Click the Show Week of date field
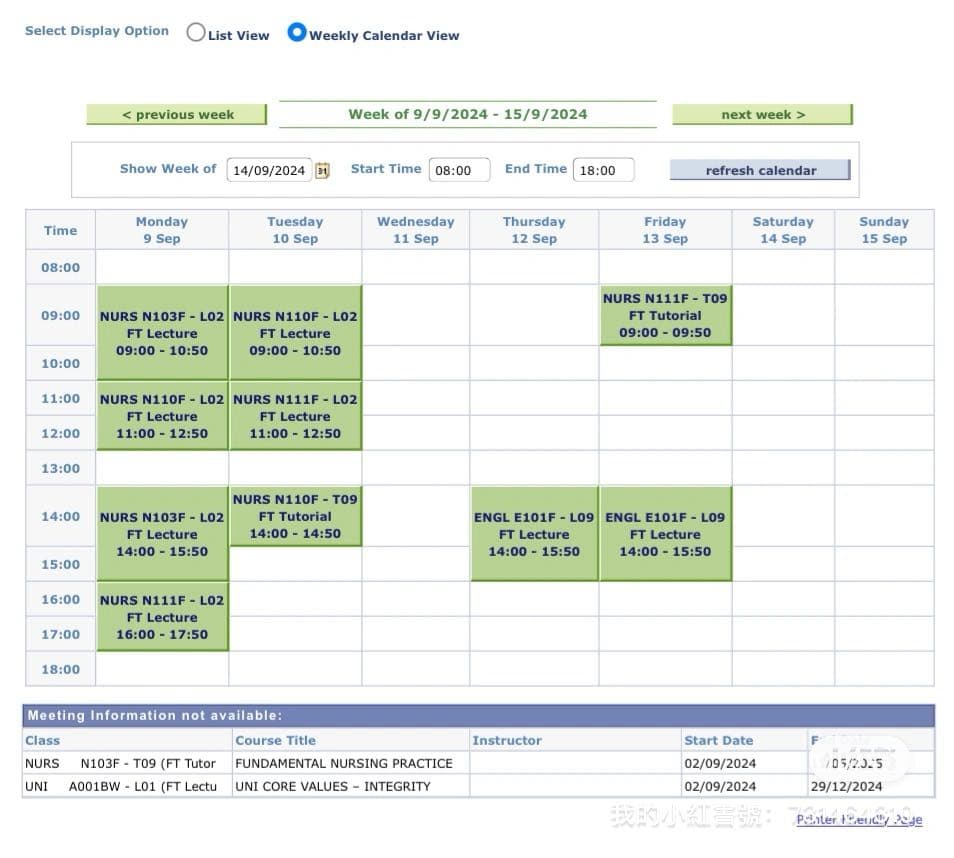 pos(268,170)
